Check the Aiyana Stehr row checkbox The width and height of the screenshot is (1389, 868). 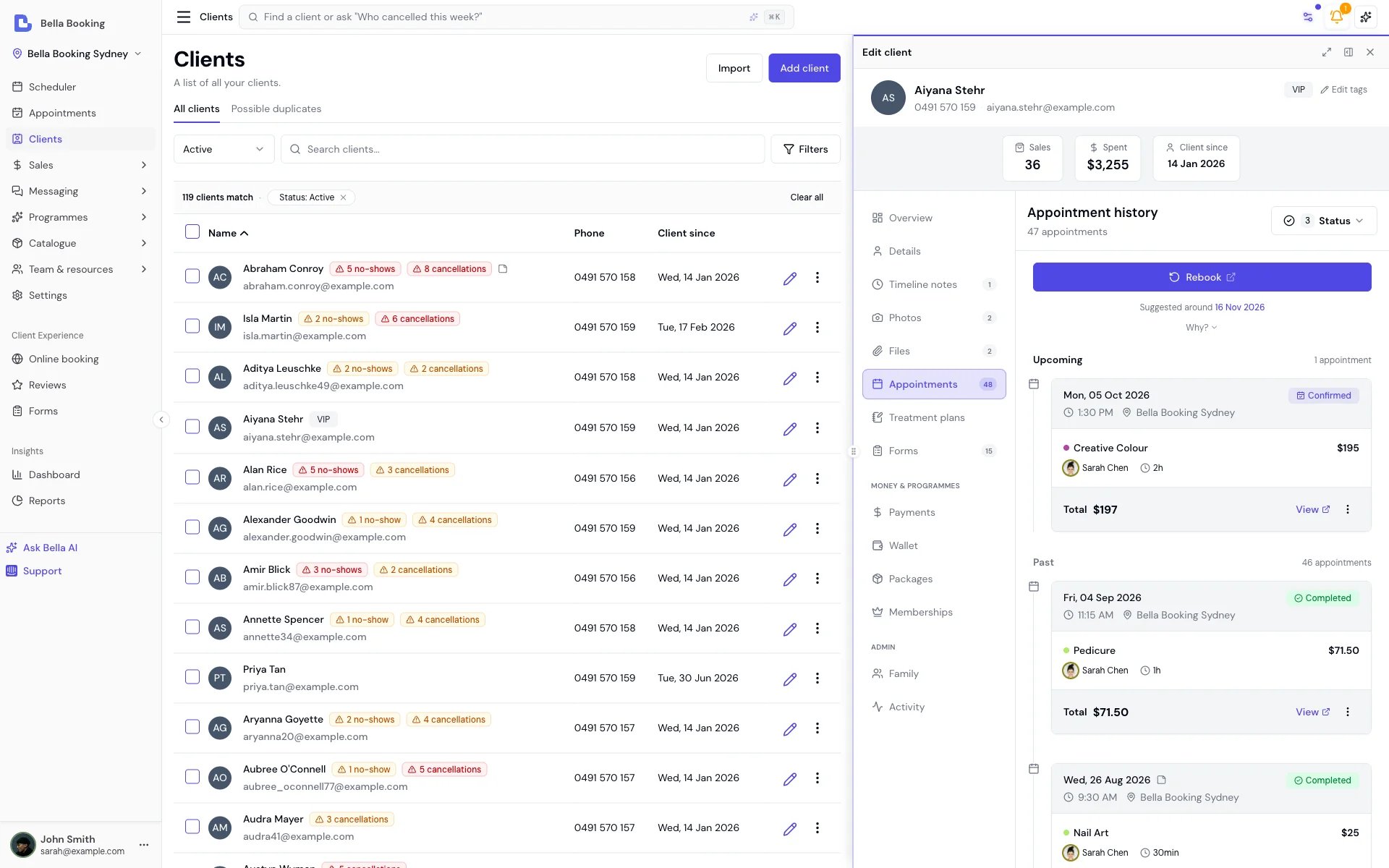click(x=192, y=427)
